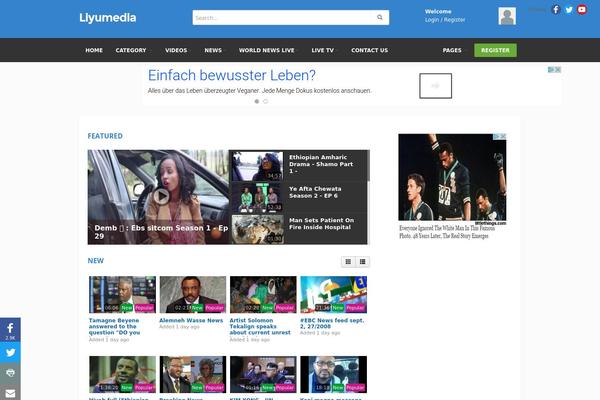Open #EBC News feed sept. 2 title
The image size is (600, 400).
click(x=332, y=323)
